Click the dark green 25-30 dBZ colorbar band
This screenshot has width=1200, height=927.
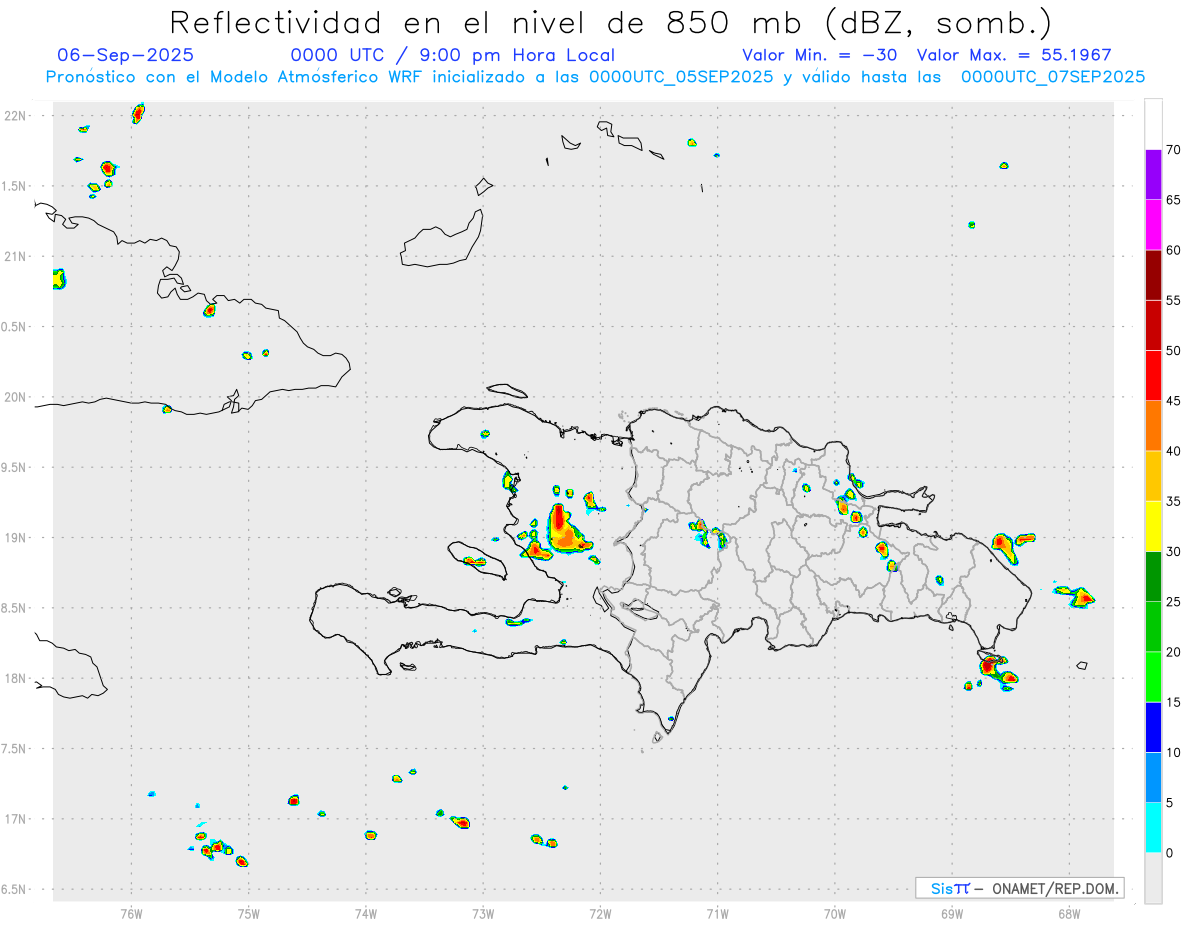(1153, 576)
